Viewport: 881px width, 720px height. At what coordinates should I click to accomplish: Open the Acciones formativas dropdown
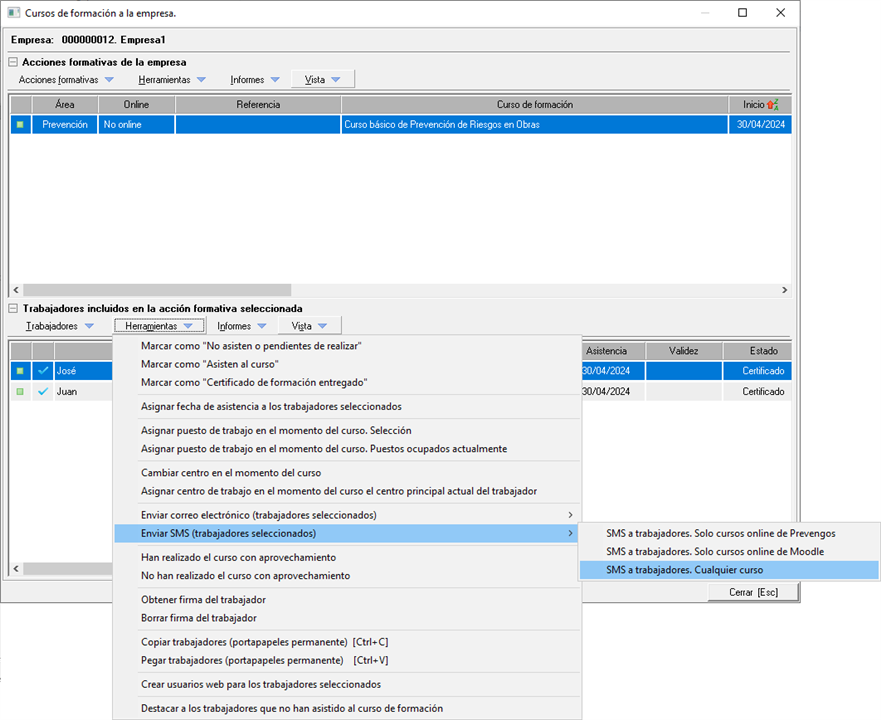click(x=66, y=80)
